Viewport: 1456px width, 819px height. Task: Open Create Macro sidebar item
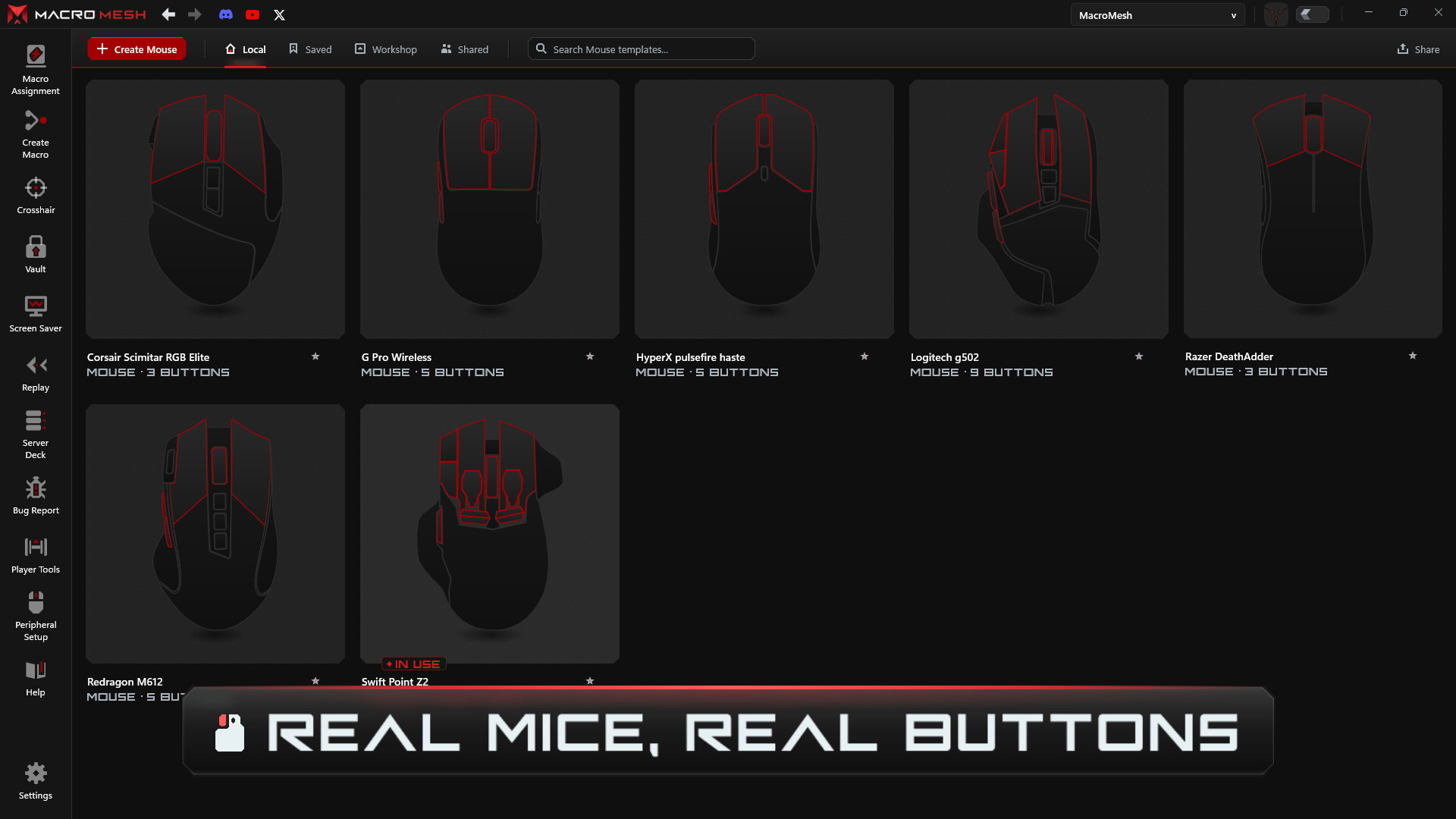point(36,134)
